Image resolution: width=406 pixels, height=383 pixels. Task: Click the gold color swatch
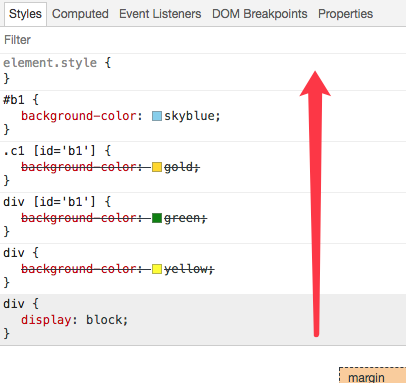[x=157, y=167]
